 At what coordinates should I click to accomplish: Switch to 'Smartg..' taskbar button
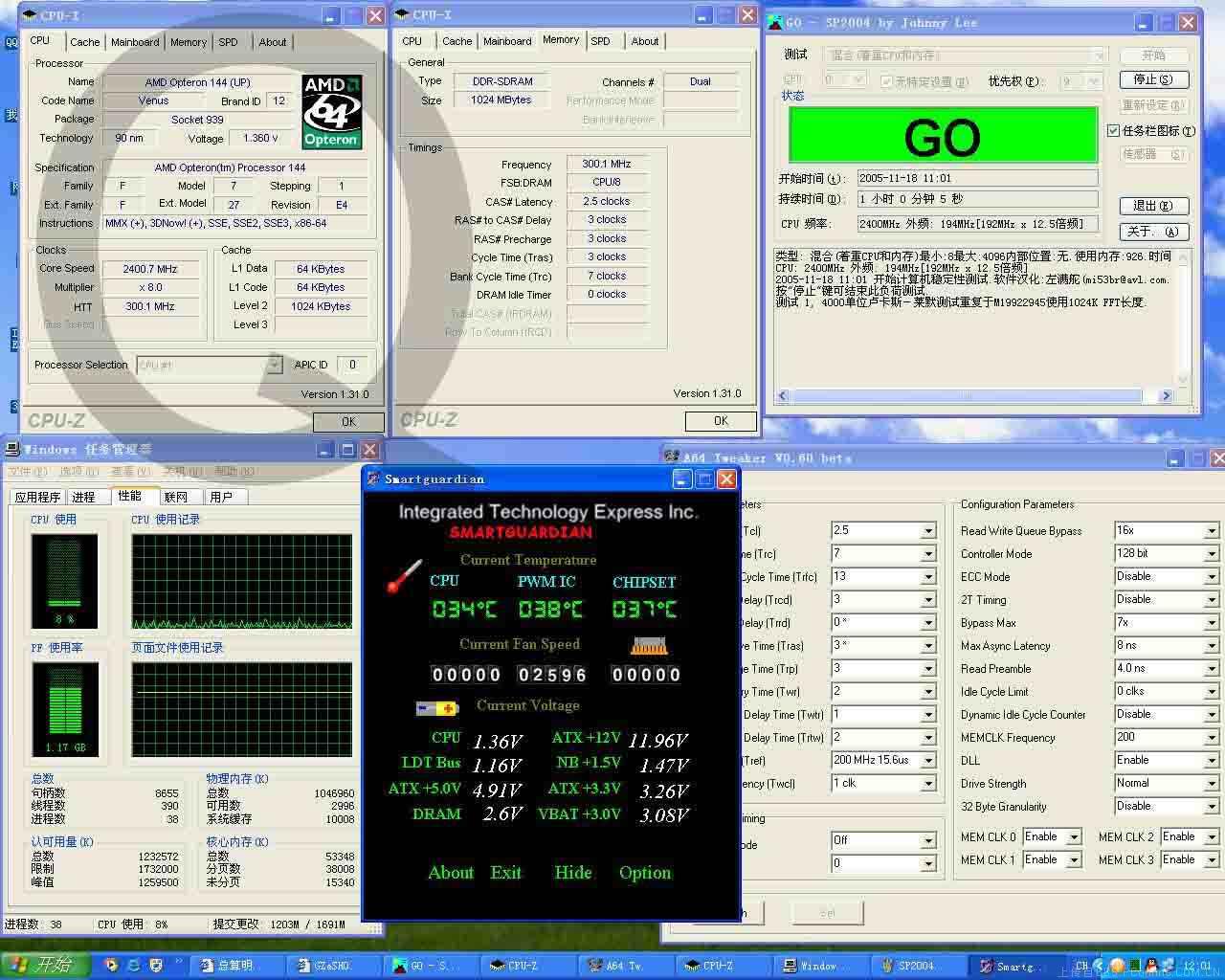[1015, 966]
